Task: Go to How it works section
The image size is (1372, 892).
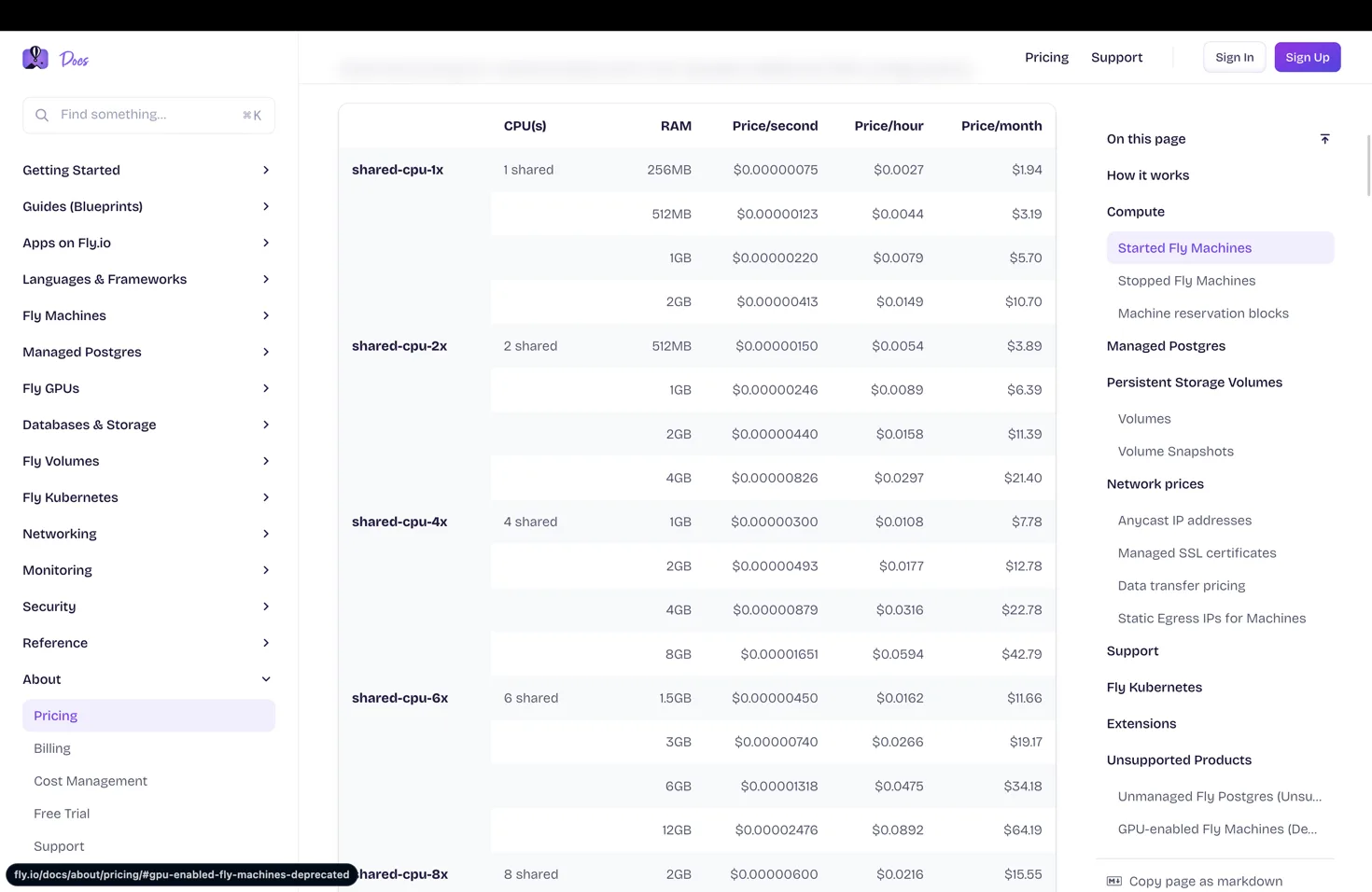Action: tap(1147, 175)
